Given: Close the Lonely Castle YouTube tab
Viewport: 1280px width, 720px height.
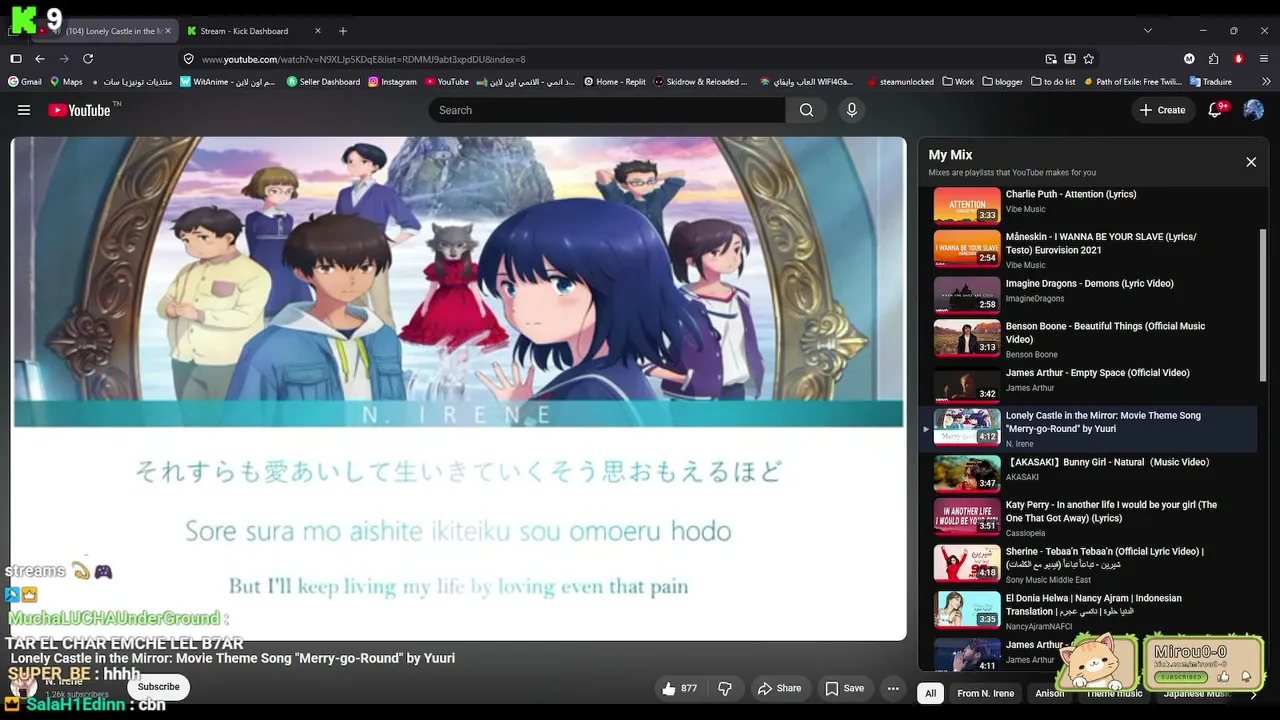Looking at the screenshot, I should (168, 31).
